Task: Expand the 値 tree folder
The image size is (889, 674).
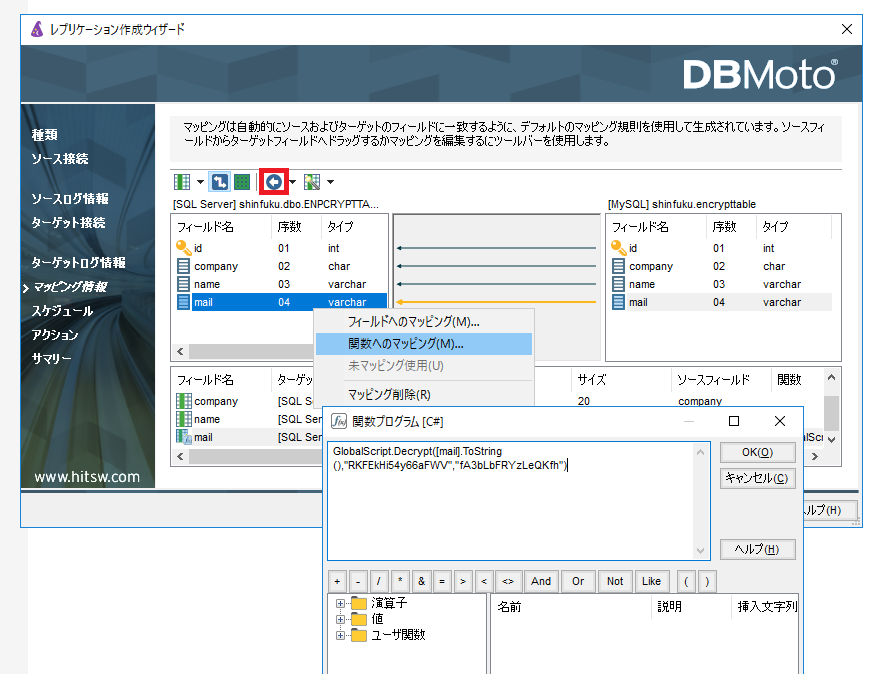Action: coord(340,619)
